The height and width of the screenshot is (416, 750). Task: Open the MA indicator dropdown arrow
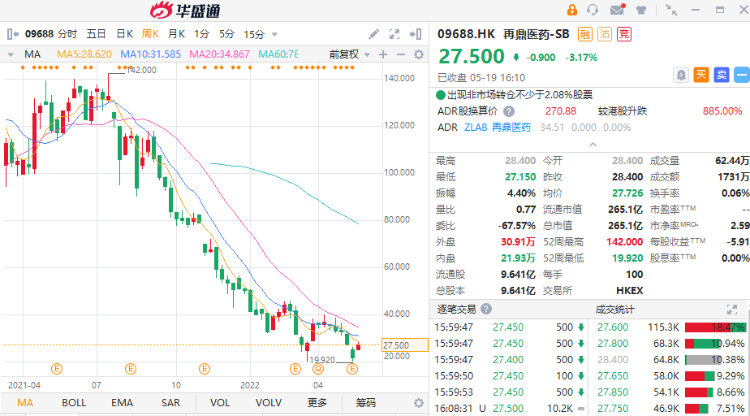click(11, 55)
